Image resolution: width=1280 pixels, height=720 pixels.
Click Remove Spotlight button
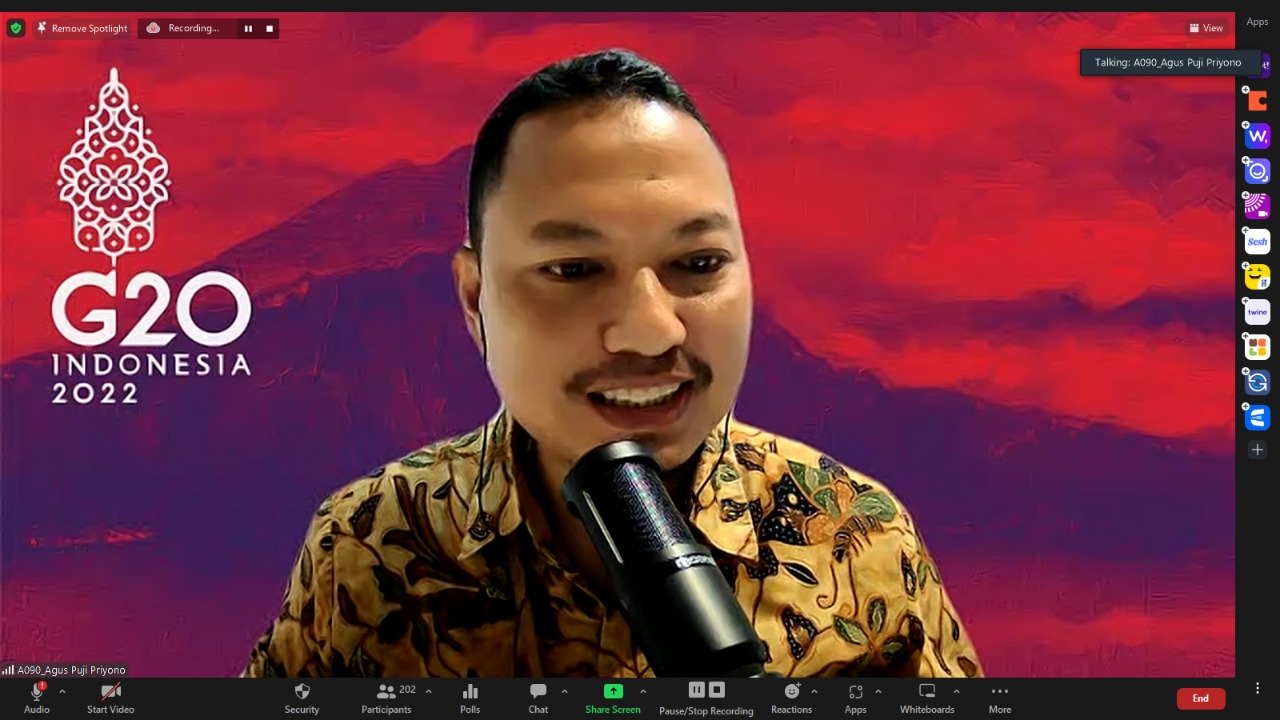click(82, 28)
